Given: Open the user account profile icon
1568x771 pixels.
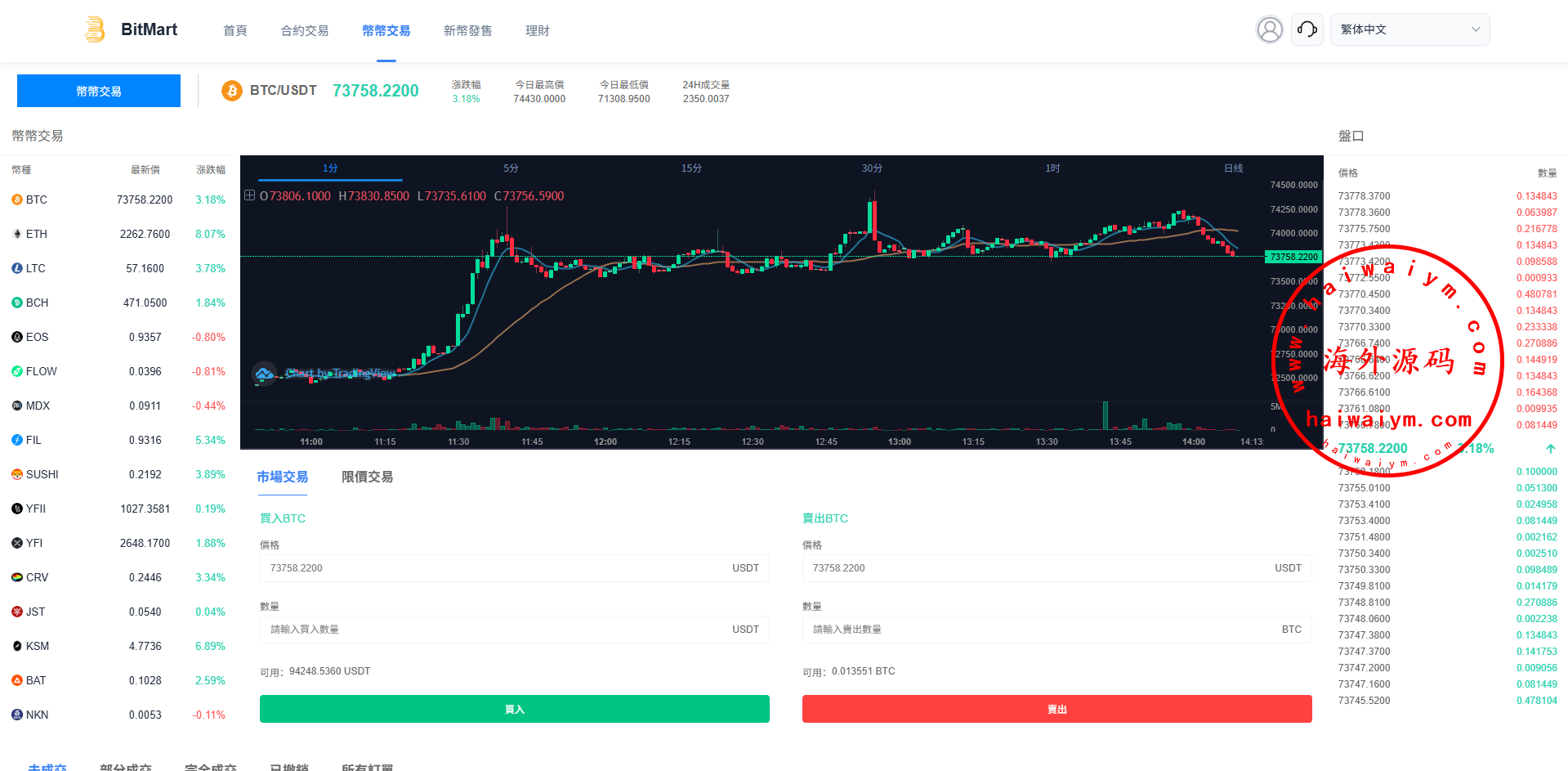Looking at the screenshot, I should pos(1269,30).
